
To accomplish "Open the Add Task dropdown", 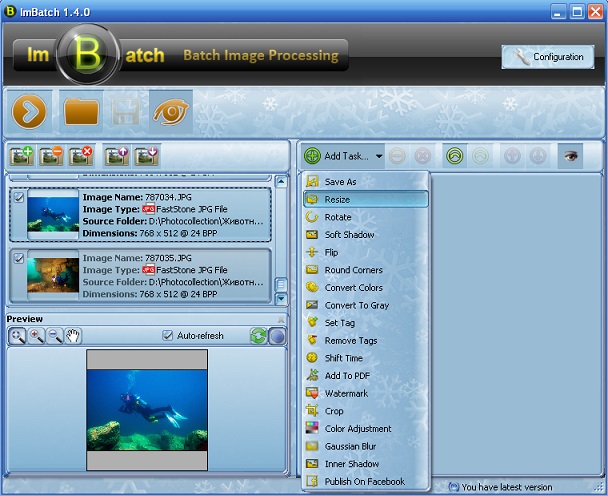I will 344,156.
